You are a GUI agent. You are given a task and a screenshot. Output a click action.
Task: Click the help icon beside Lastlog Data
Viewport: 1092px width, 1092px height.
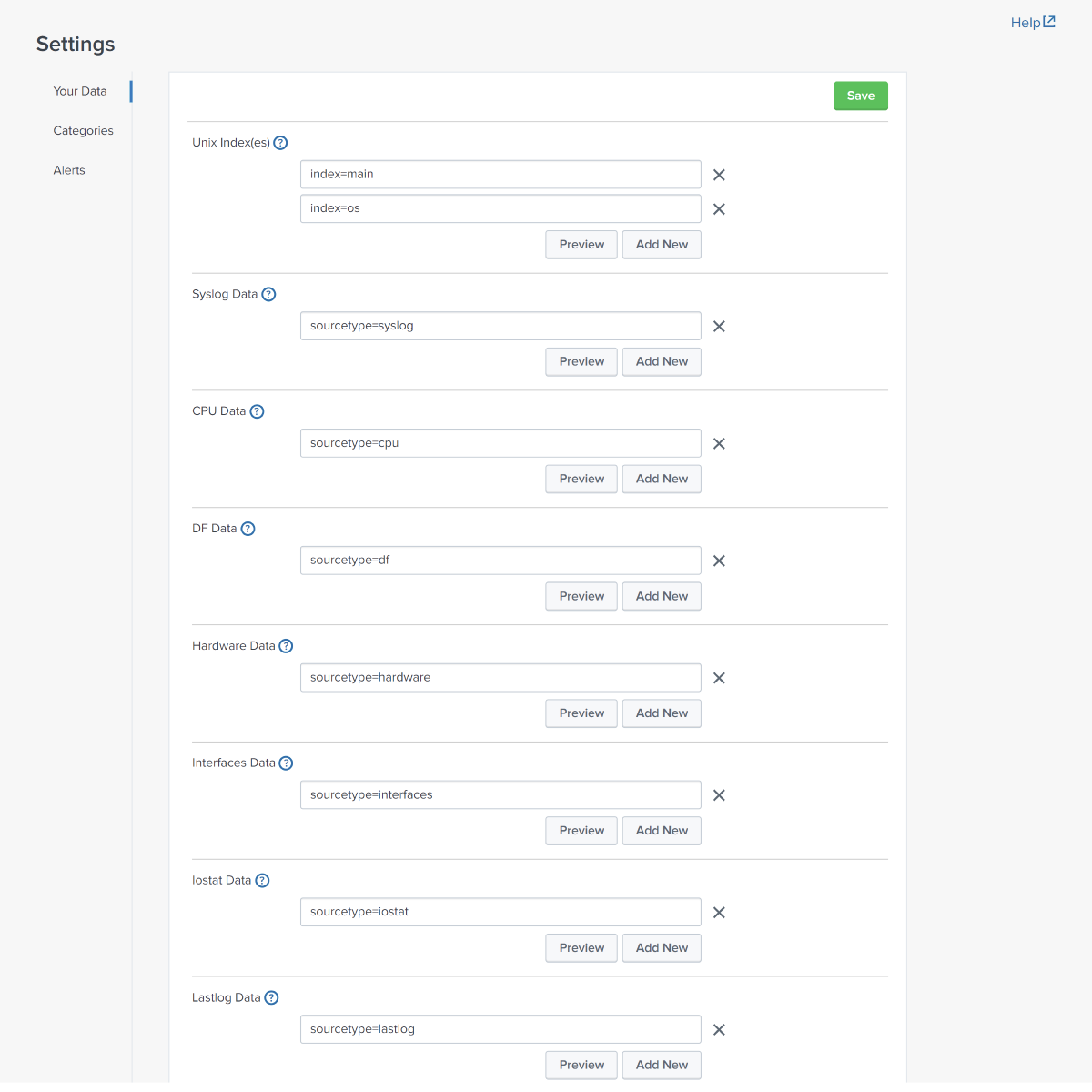click(271, 998)
